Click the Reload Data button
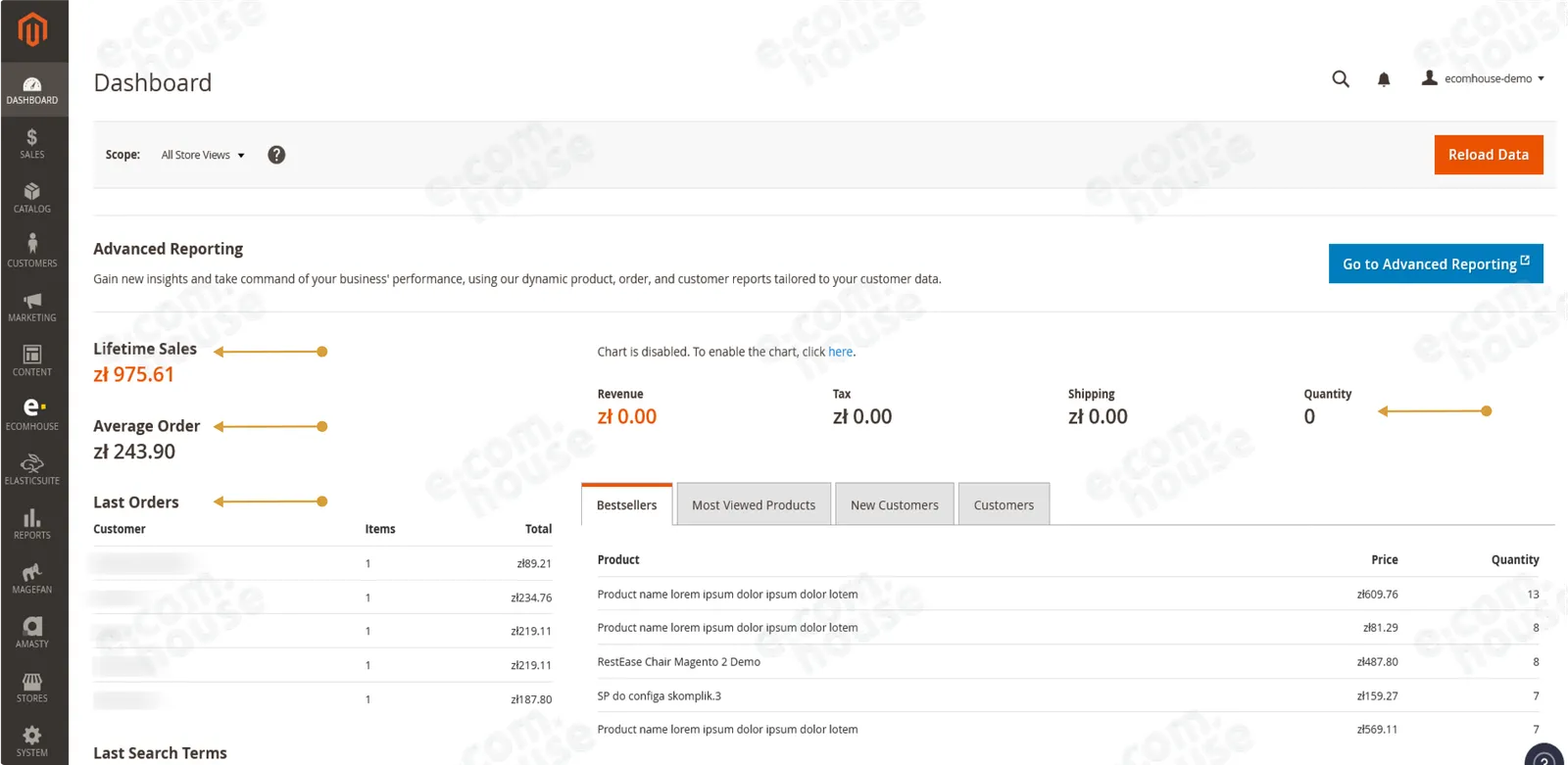The width and height of the screenshot is (1568, 765). (1489, 155)
